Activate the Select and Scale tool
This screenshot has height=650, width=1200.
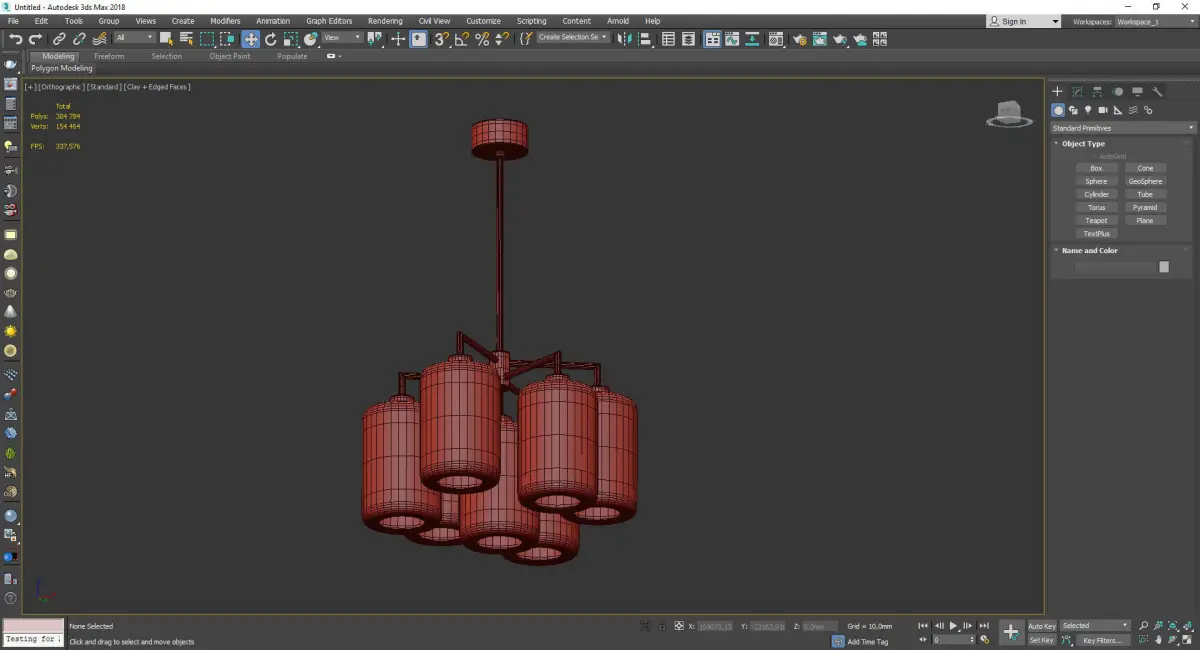pyautogui.click(x=290, y=39)
